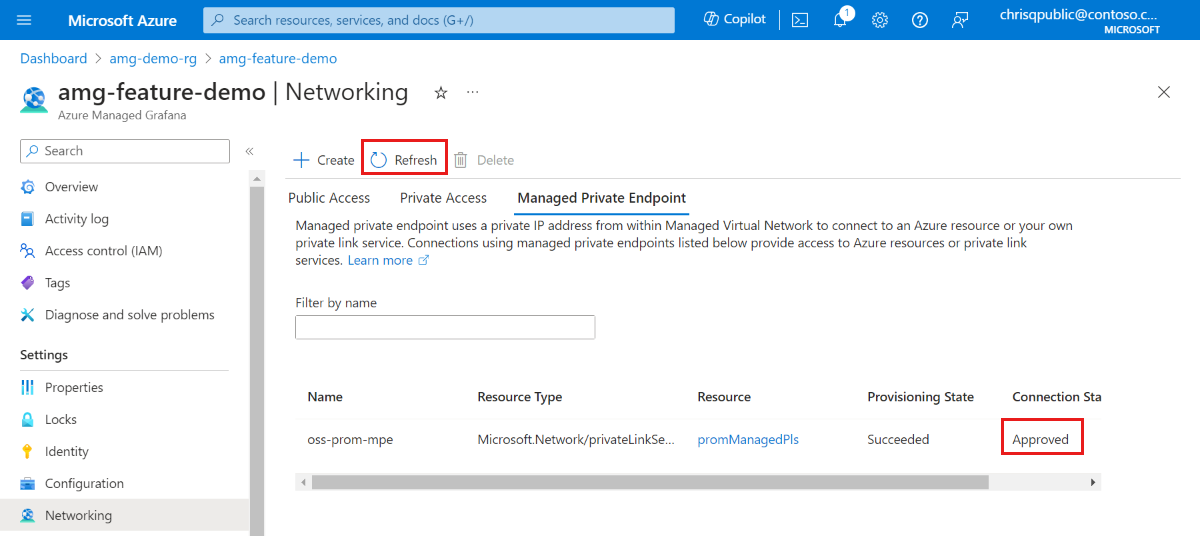Open the more options ellipsis by the title
Image resolution: width=1200 pixels, height=536 pixels.
(473, 92)
